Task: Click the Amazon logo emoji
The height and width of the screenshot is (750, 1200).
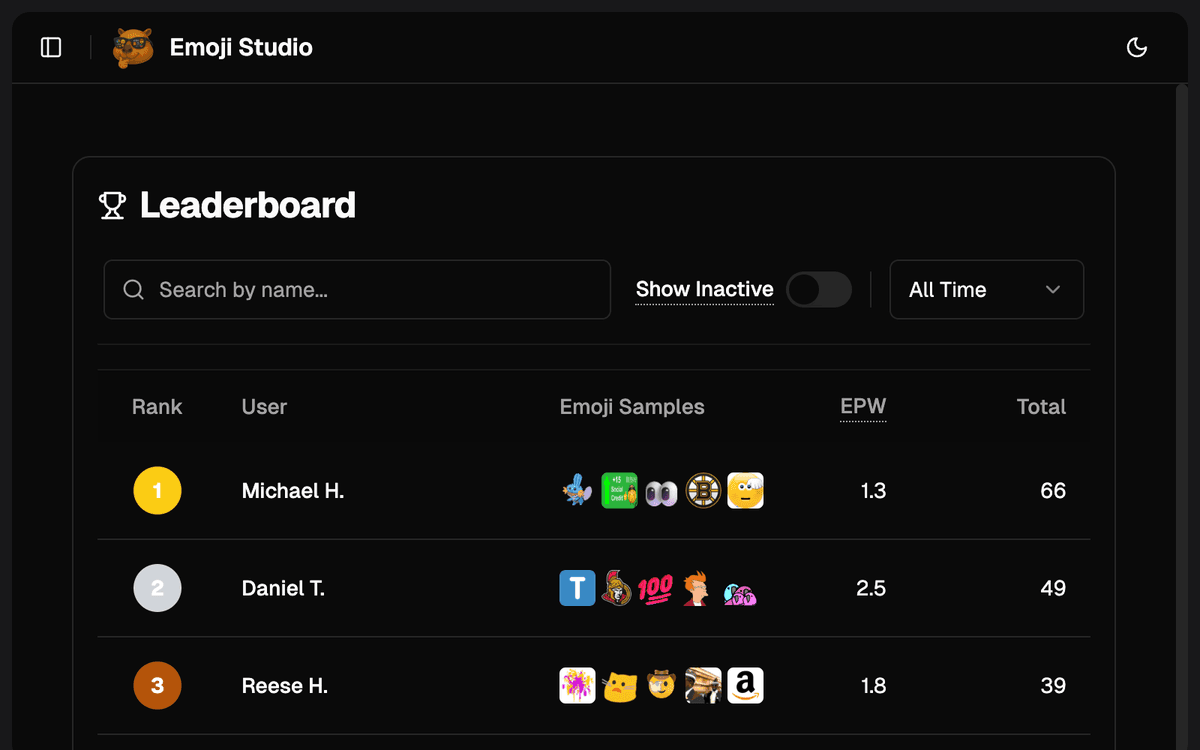Action: point(745,686)
